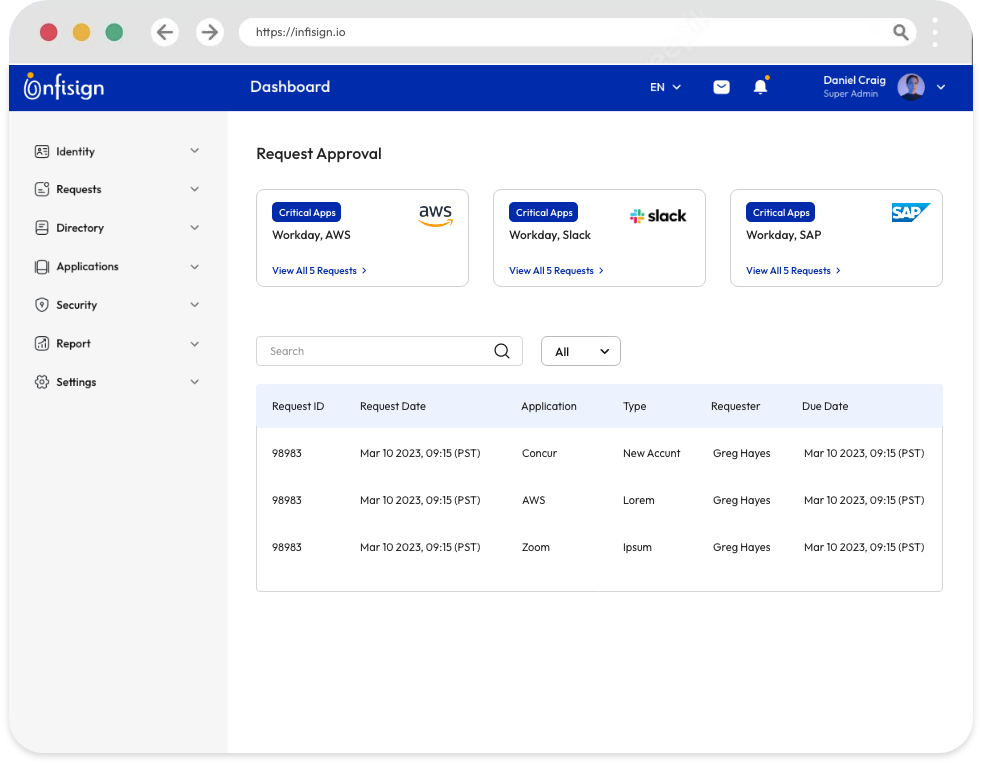The image size is (982, 765).
Task: Click the Report chart icon
Action: [40, 343]
